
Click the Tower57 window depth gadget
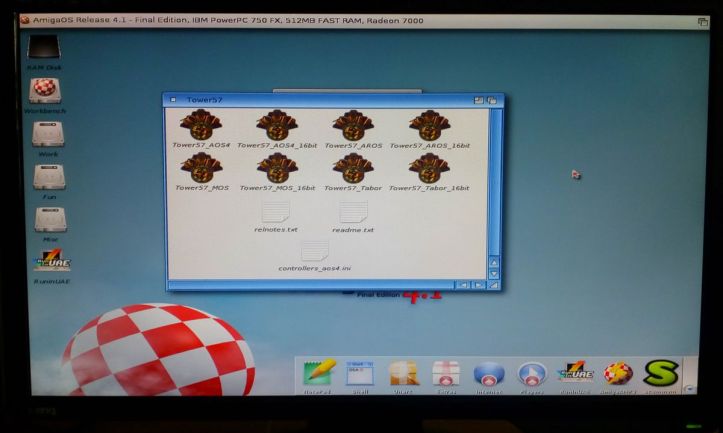tap(492, 100)
